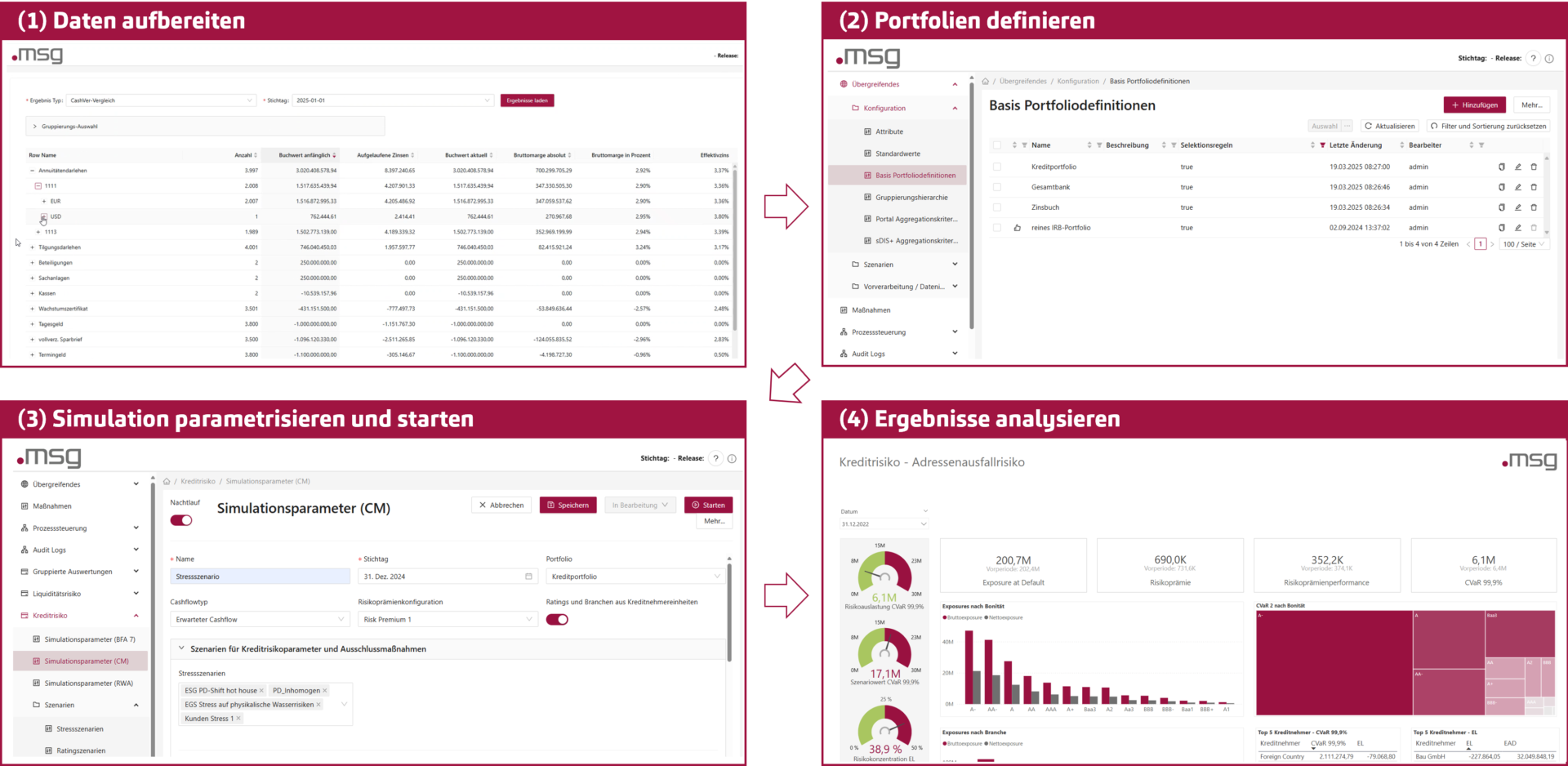The width and height of the screenshot is (1568, 766).
Task: Click the edit pencil icon for Zinsbuch
Action: coord(1517,207)
